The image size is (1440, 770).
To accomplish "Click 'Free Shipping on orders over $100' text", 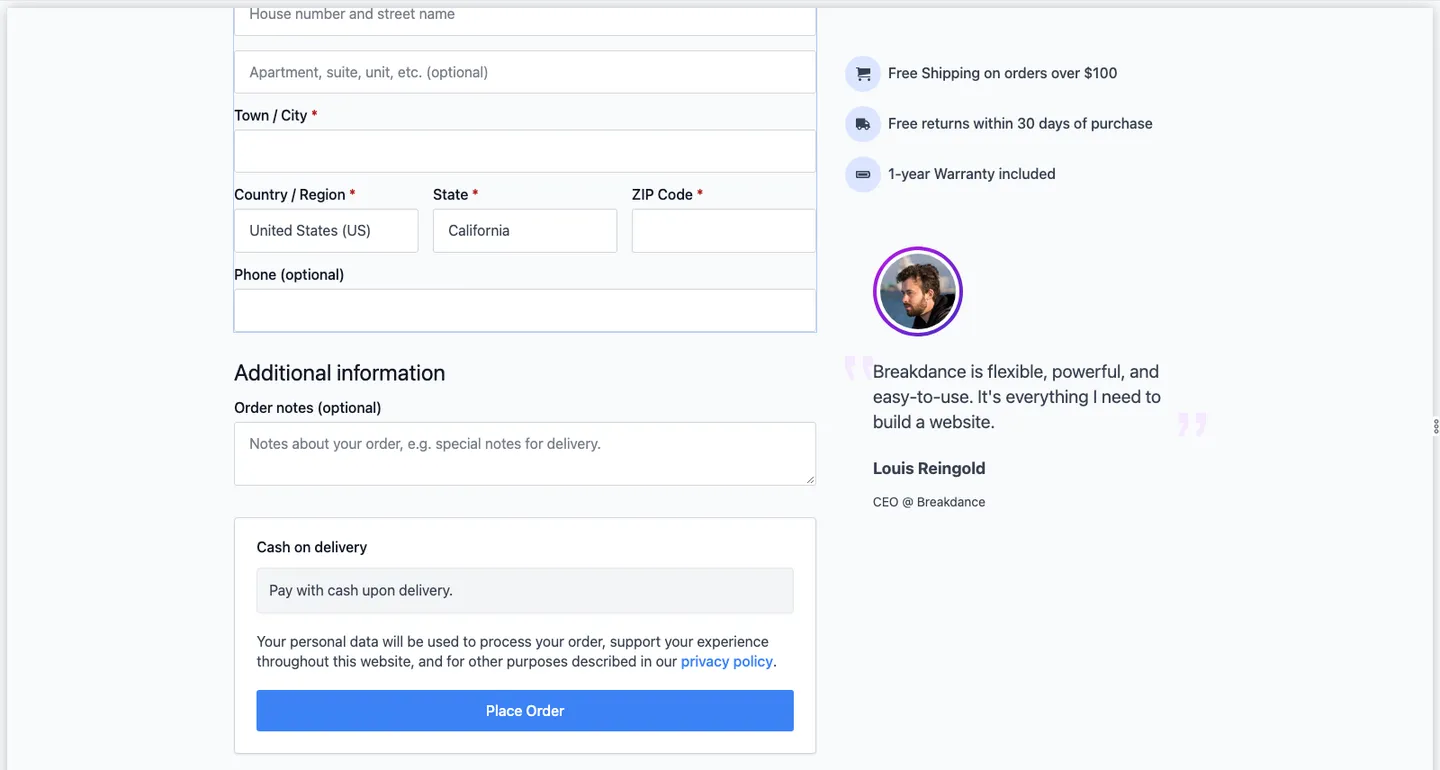I will click(x=1003, y=73).
